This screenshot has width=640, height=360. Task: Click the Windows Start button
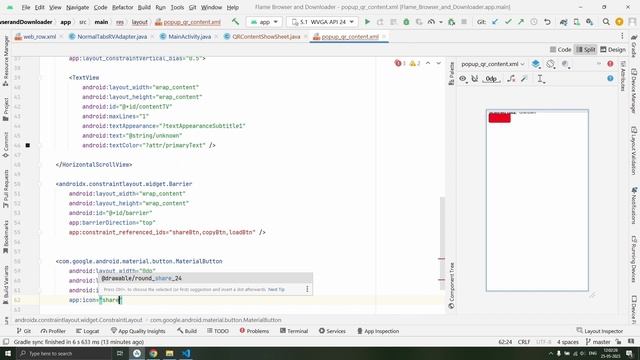click(7, 353)
